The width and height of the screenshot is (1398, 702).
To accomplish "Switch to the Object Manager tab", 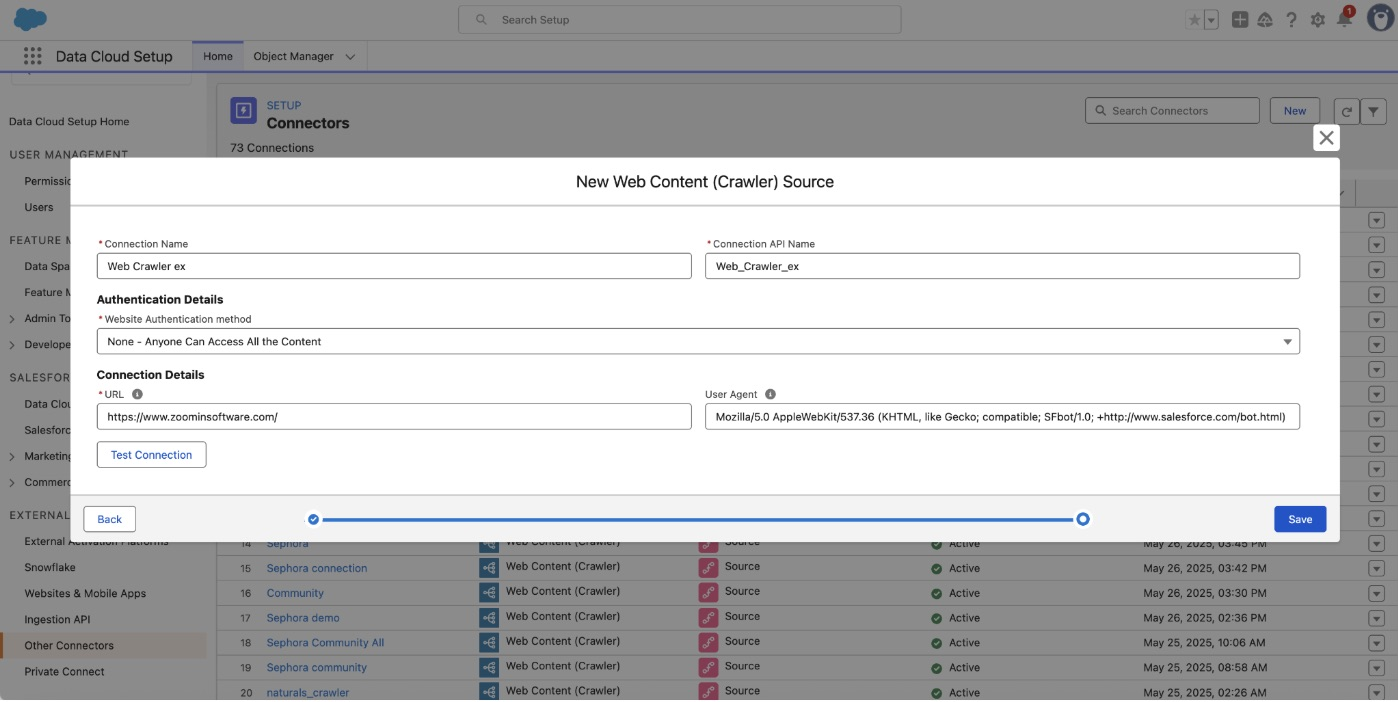I will (293, 57).
